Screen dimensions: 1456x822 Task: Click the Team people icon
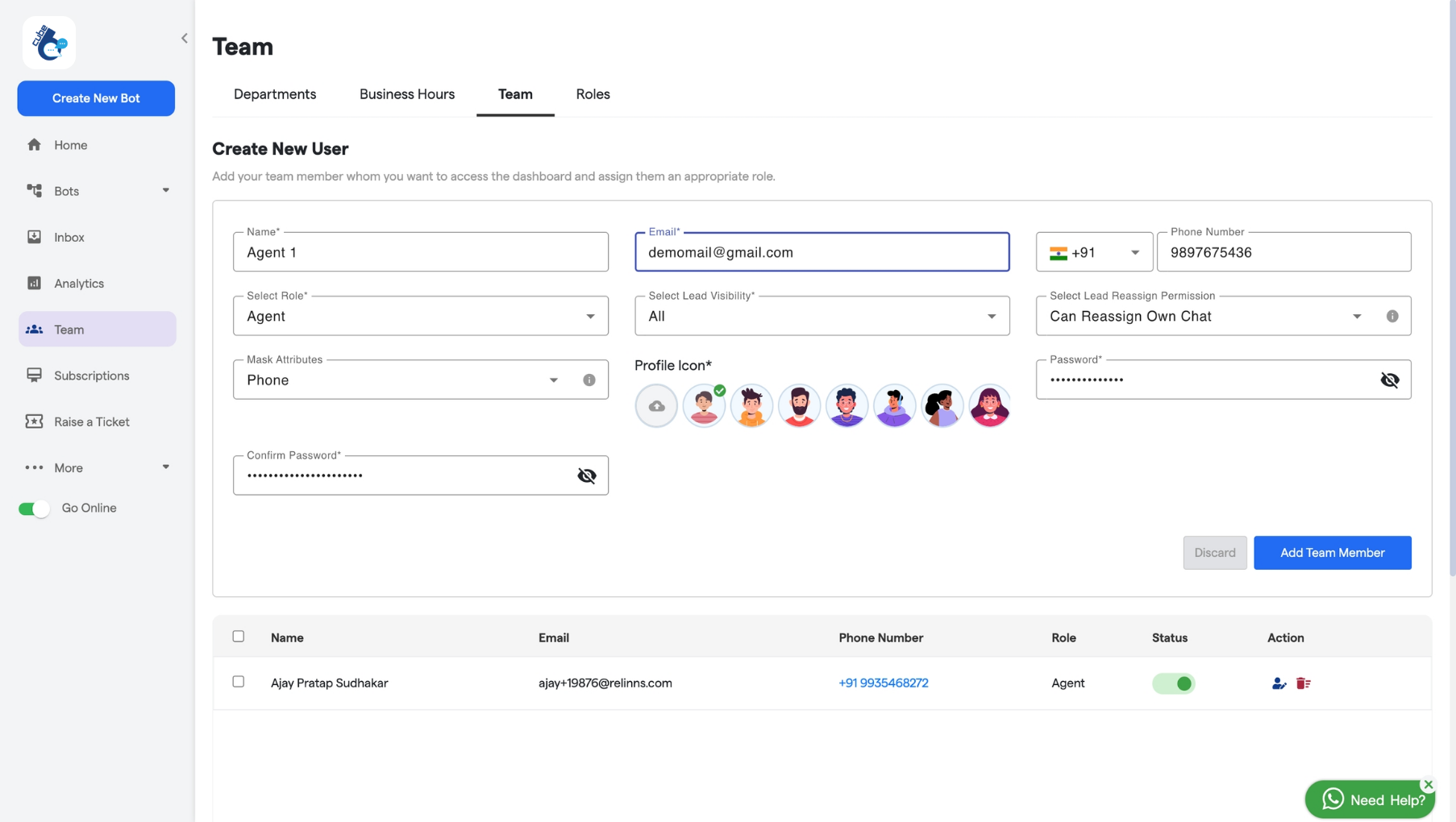pyautogui.click(x=34, y=330)
